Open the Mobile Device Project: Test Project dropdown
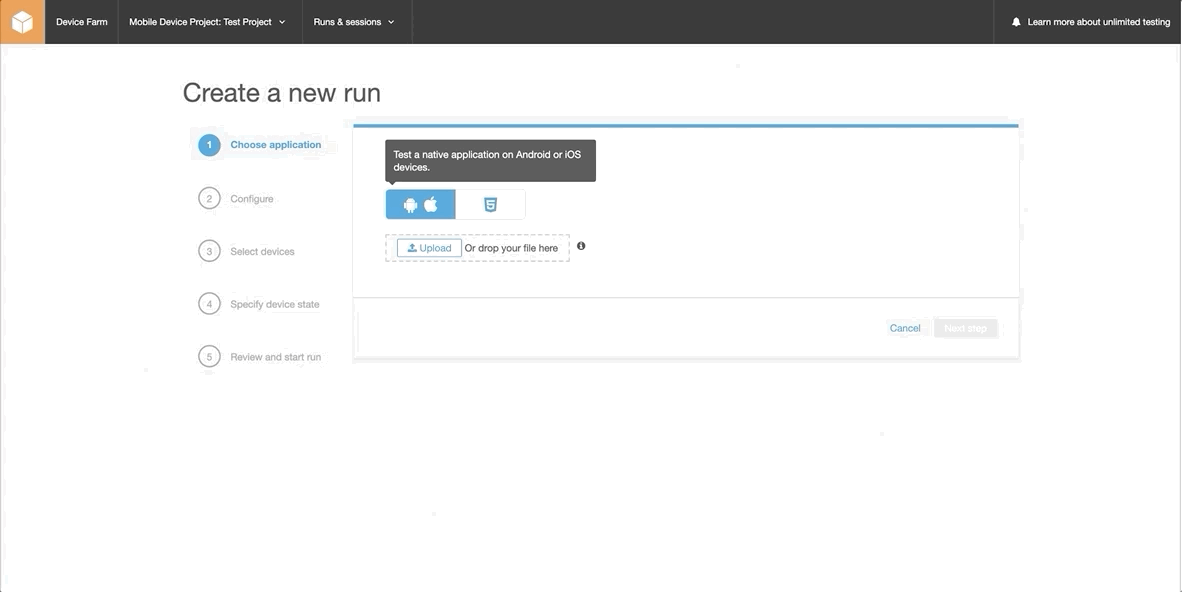 [x=207, y=22]
